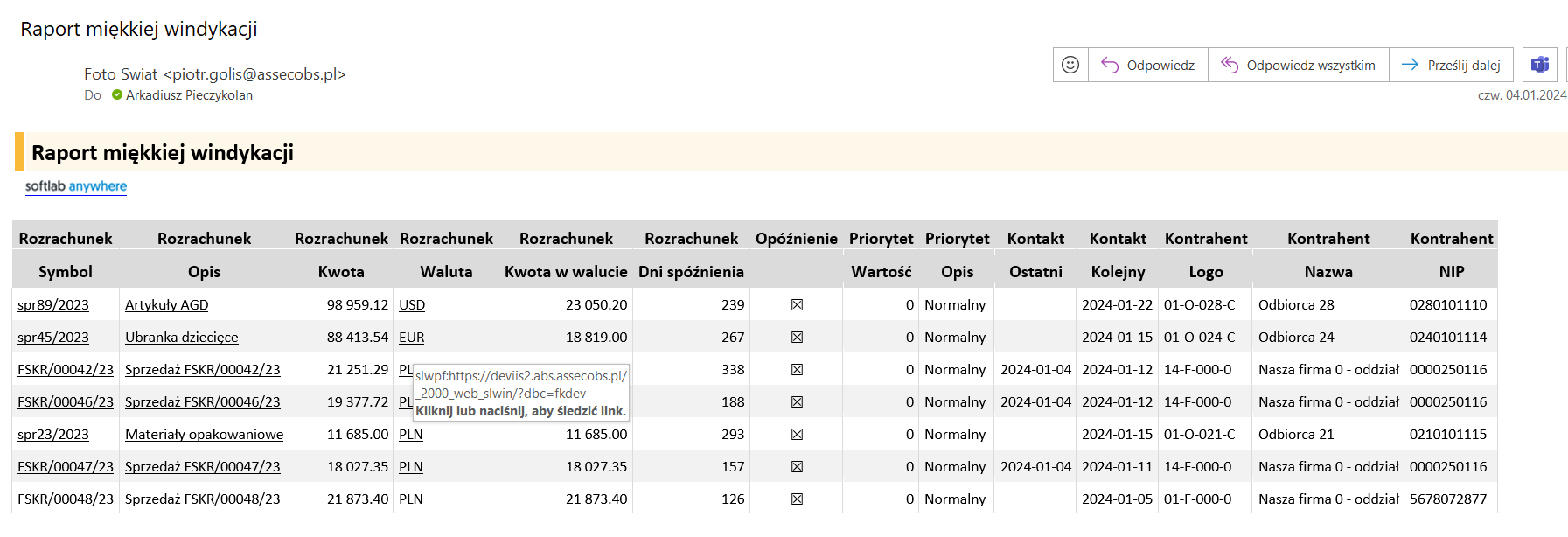
Task: Open the emoji reaction smiley icon
Action: tap(1070, 65)
